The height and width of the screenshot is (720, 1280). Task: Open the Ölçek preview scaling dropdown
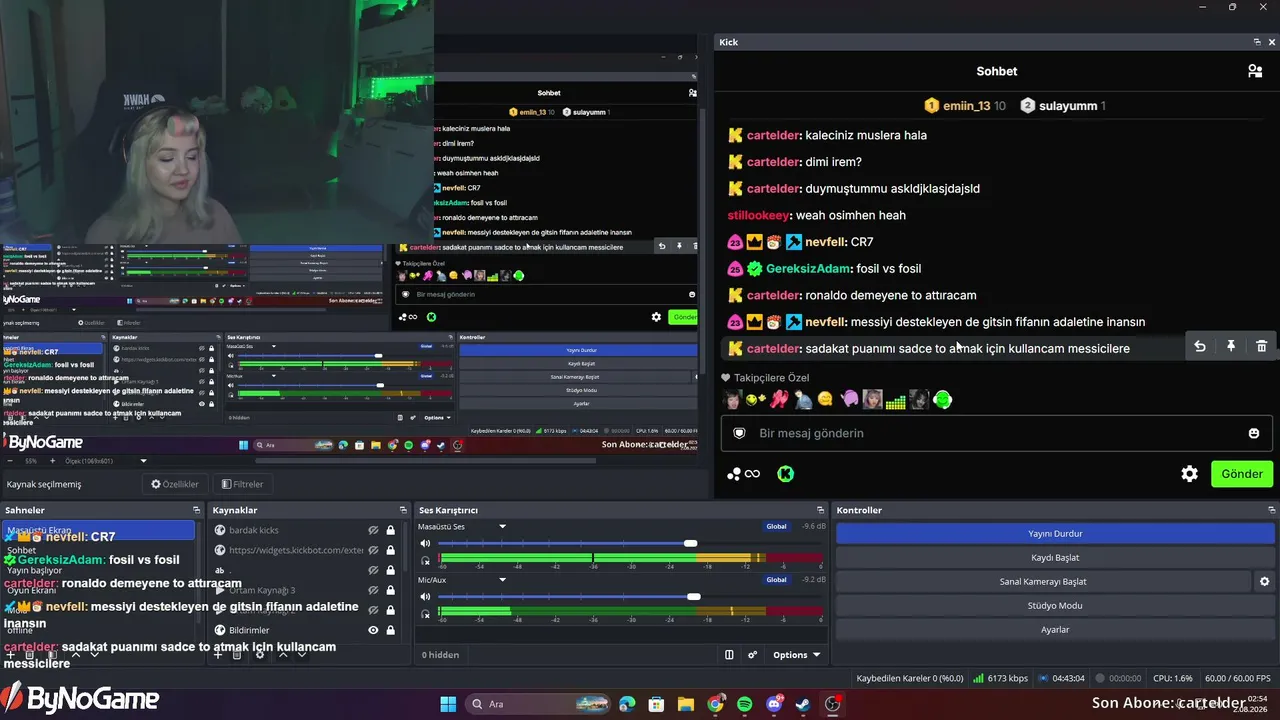click(143, 461)
